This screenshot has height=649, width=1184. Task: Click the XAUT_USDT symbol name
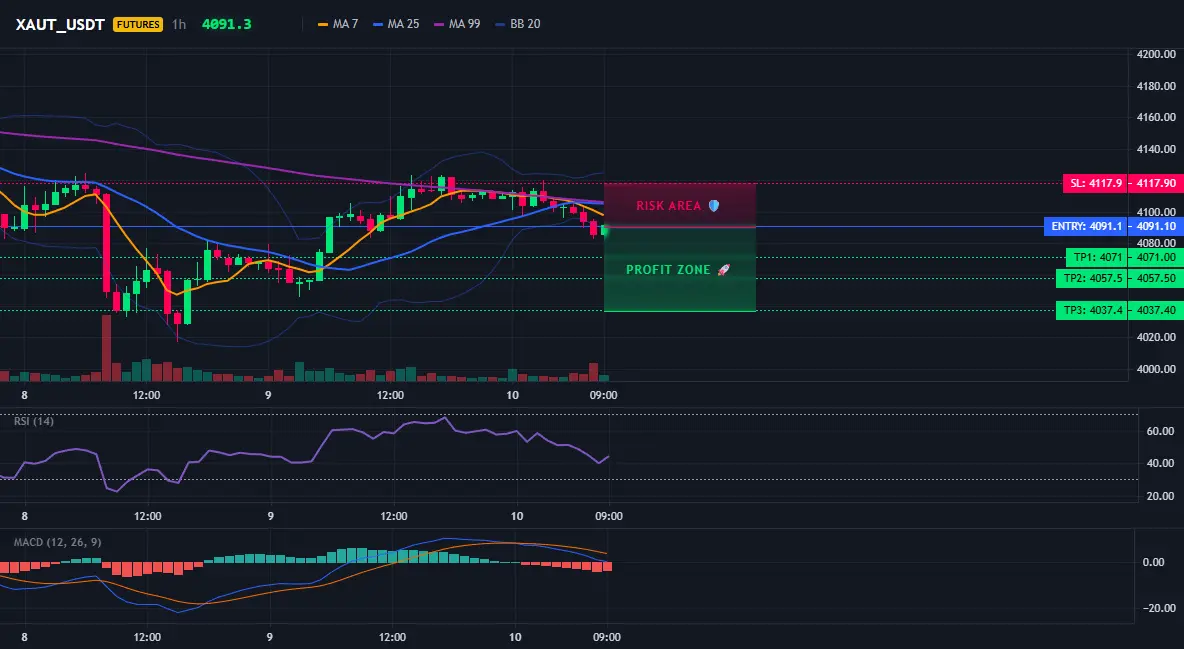pos(60,24)
